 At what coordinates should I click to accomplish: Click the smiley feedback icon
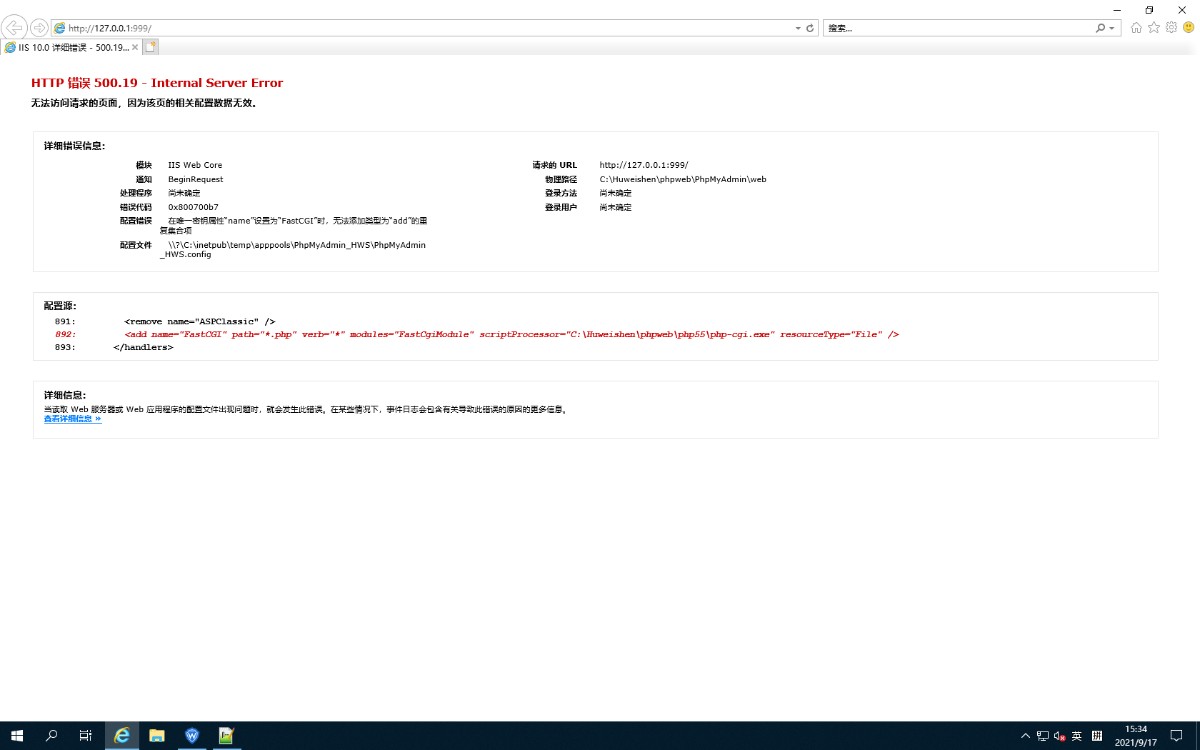pyautogui.click(x=1188, y=28)
